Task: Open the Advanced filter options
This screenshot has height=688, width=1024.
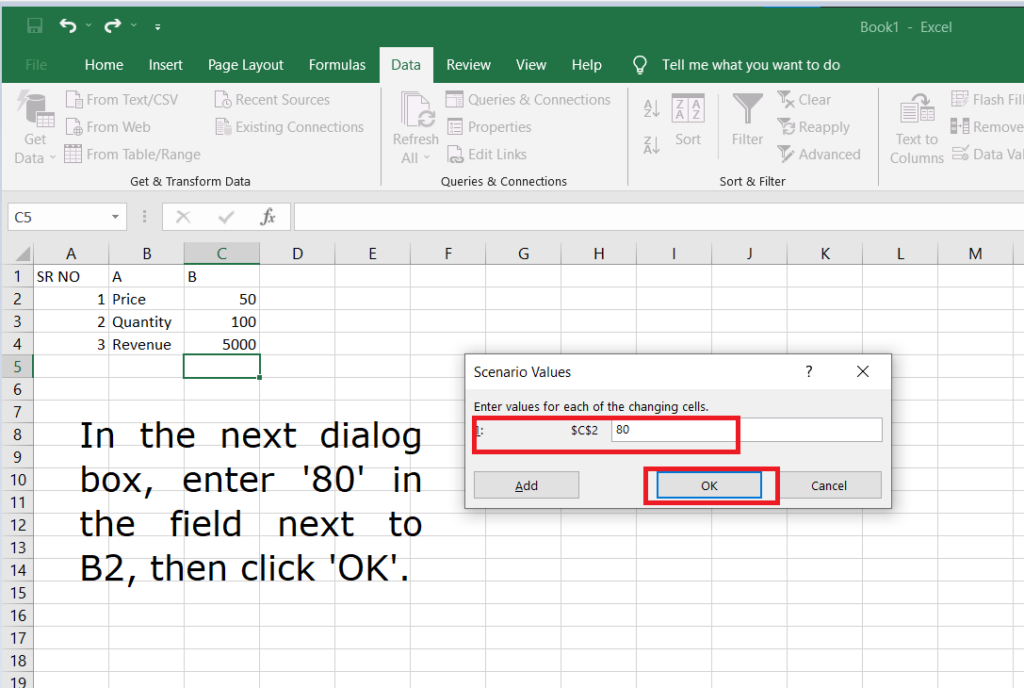Action: click(x=820, y=154)
